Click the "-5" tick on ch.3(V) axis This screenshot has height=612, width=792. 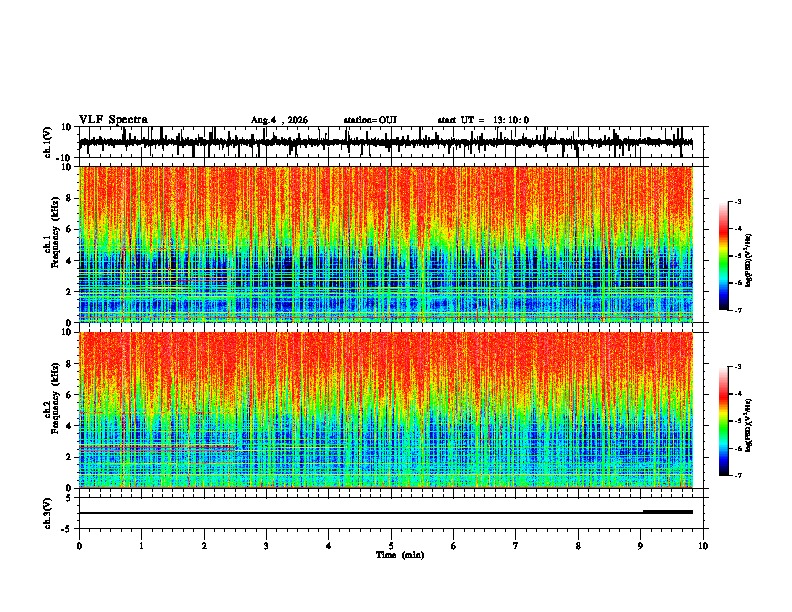click(68, 529)
